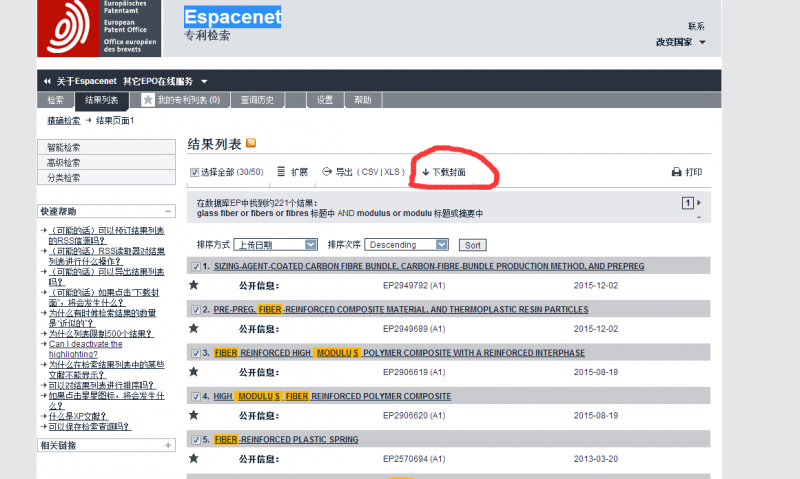Open FIBER-REINFORCED PLASTIC SPRING result
The height and width of the screenshot is (479, 800).
[286, 440]
